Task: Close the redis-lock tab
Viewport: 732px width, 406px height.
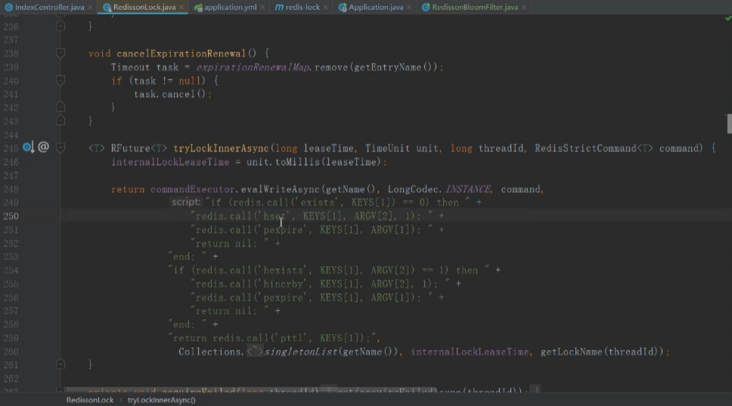Action: pos(325,7)
